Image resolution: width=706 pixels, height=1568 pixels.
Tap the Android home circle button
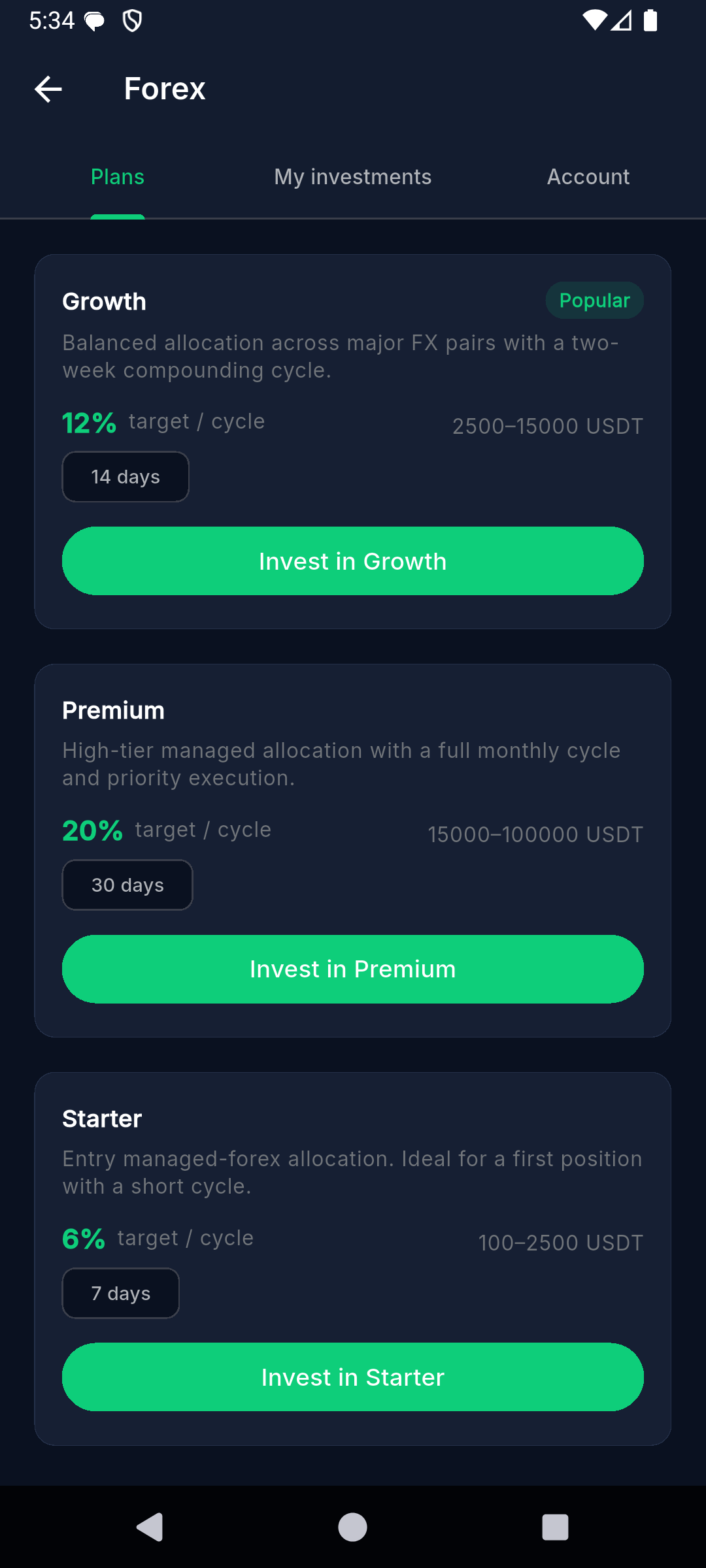point(352,1527)
